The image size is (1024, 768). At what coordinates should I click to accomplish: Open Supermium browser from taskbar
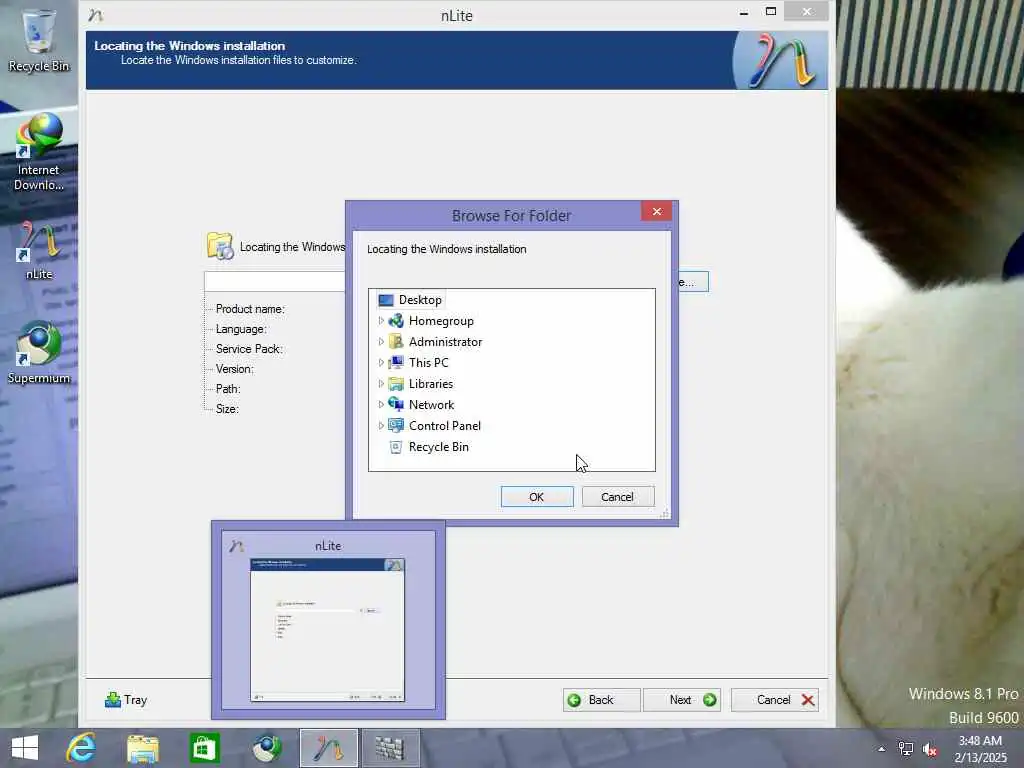click(266, 748)
